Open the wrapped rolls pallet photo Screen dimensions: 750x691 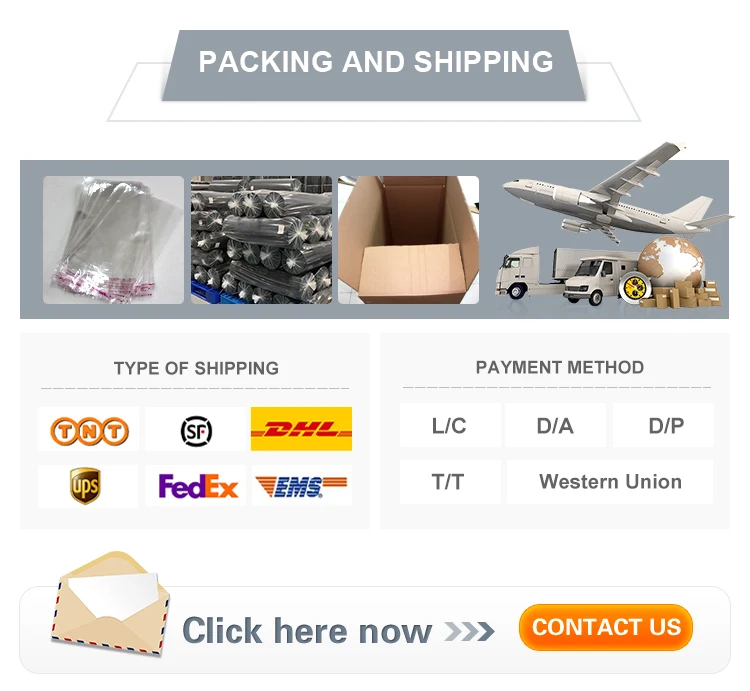261,240
